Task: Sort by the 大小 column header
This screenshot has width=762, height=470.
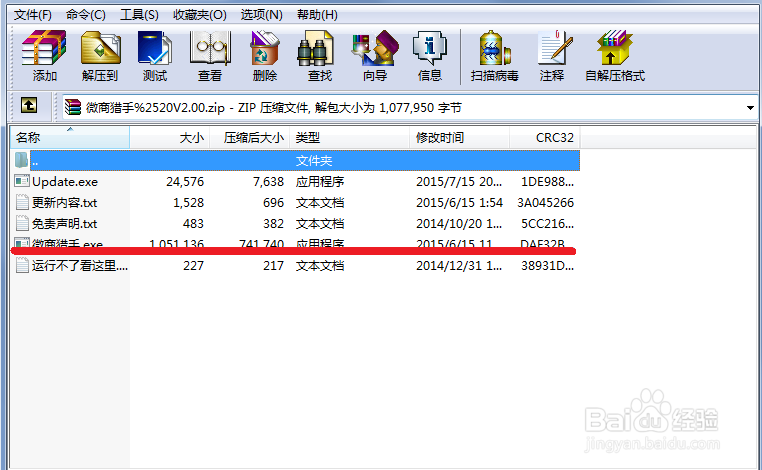Action: pos(170,138)
